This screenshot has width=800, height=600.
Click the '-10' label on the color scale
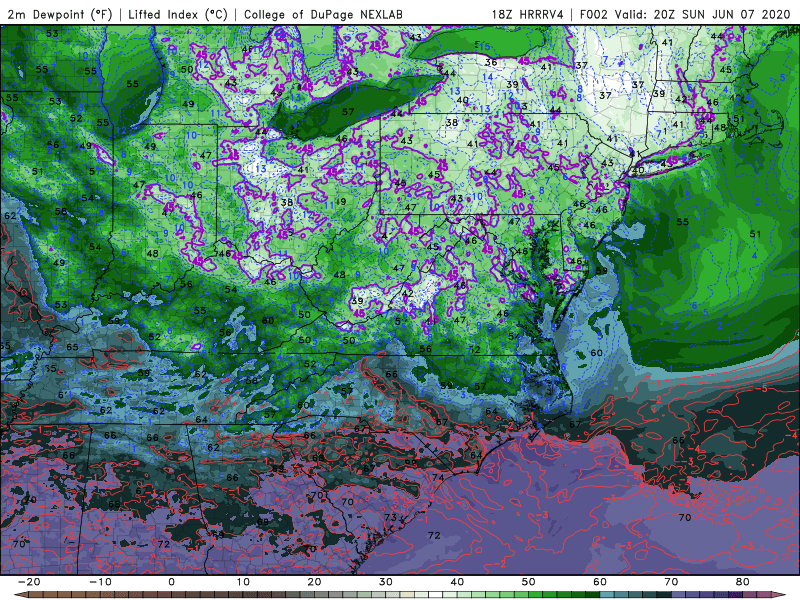tap(100, 582)
